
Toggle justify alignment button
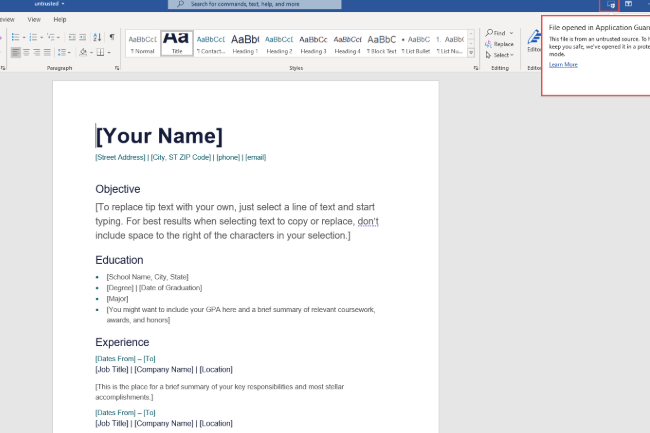coord(49,52)
